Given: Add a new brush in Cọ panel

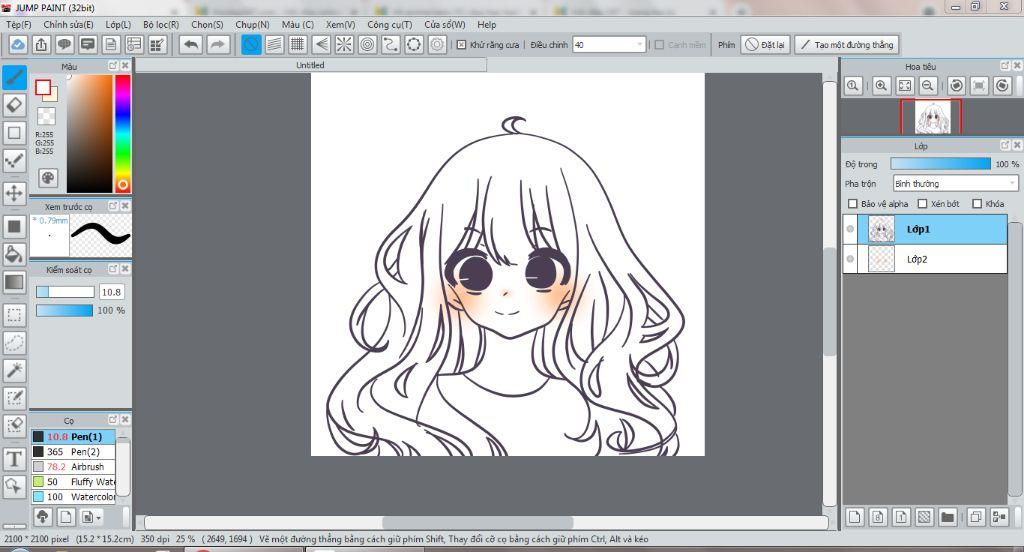Looking at the screenshot, I should point(65,517).
